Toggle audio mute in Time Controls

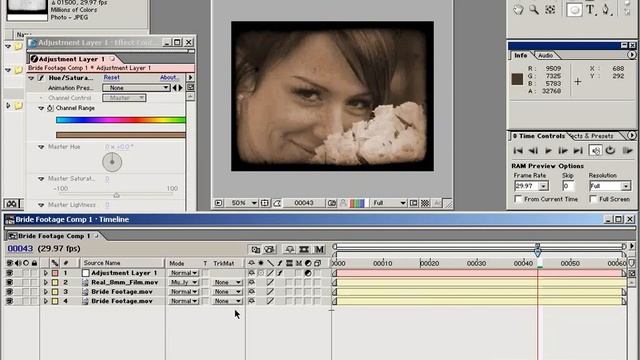(x=596, y=151)
